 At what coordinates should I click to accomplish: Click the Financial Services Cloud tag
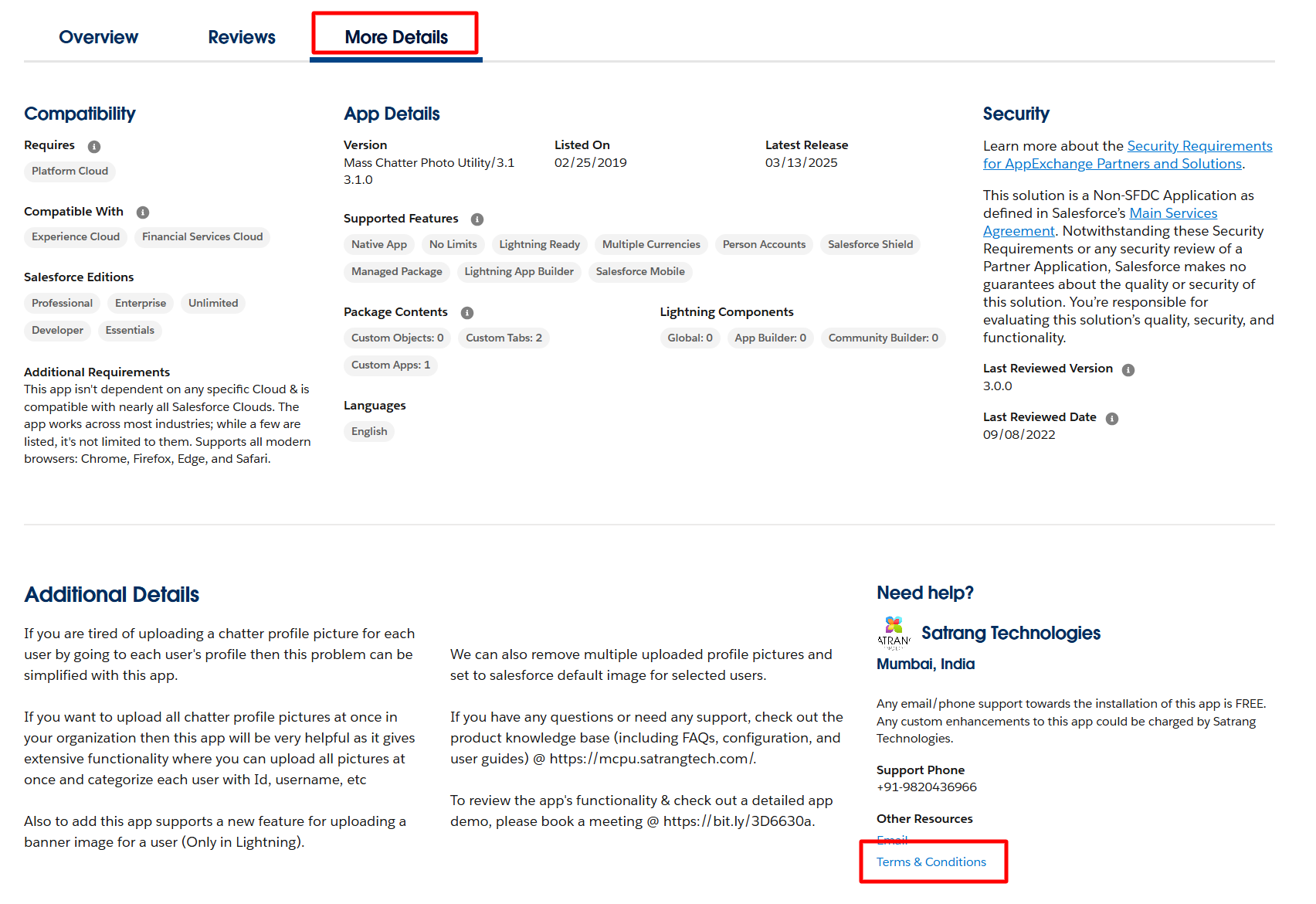[x=202, y=237]
